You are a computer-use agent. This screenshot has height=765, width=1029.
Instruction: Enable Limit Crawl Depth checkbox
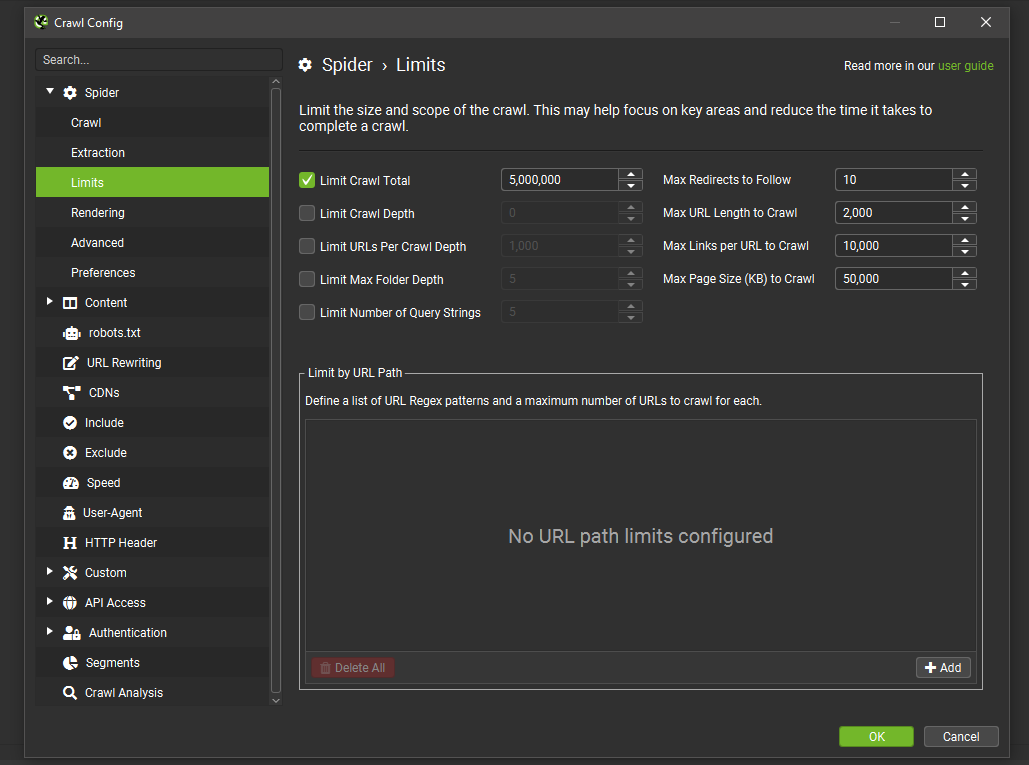[307, 213]
